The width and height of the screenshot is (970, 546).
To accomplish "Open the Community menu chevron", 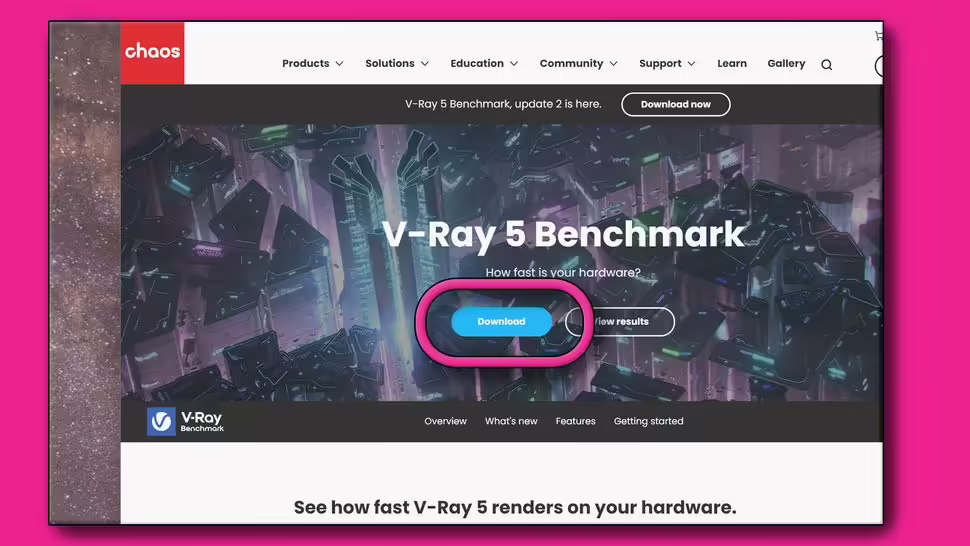I will [614, 64].
